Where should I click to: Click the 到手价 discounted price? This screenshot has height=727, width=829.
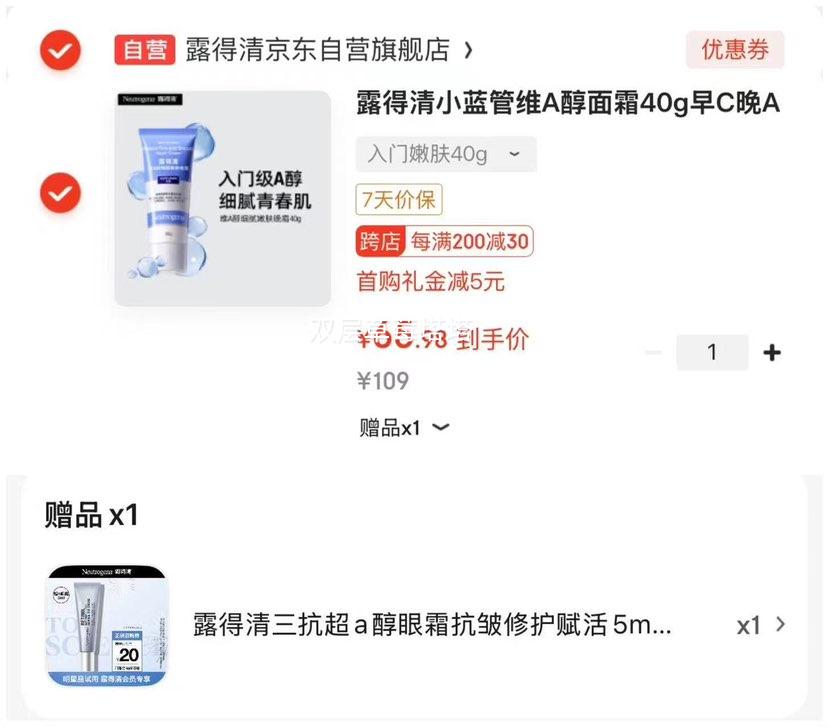[443, 338]
